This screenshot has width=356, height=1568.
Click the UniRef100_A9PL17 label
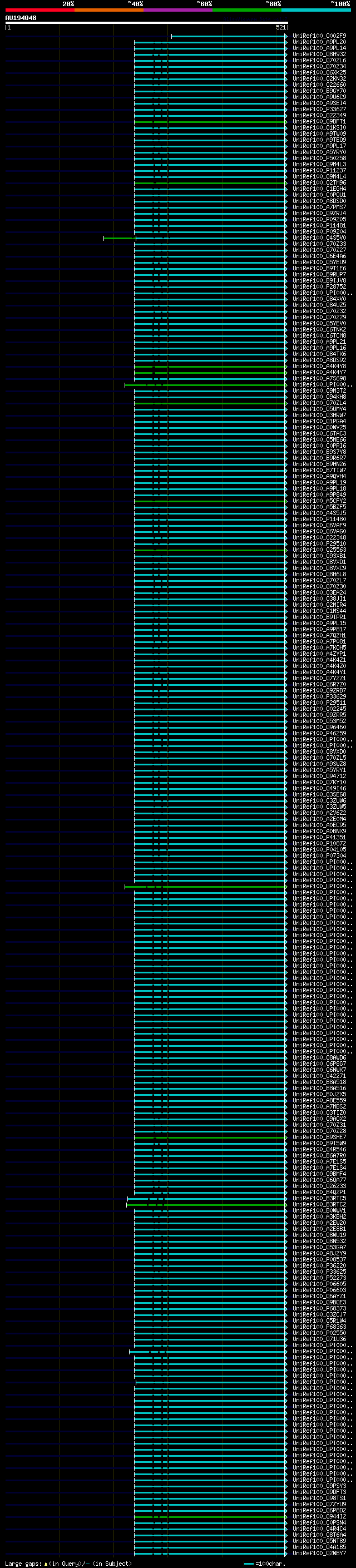[319, 146]
